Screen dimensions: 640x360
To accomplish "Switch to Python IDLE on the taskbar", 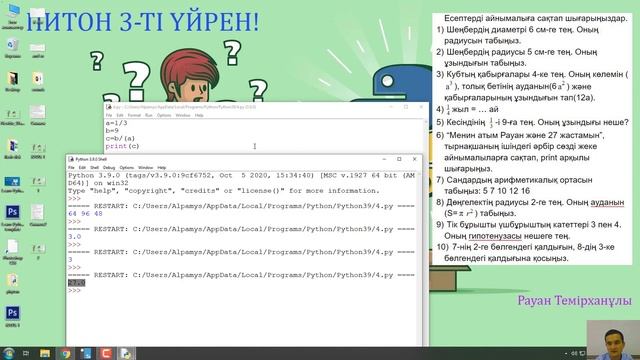I will point(126,353).
